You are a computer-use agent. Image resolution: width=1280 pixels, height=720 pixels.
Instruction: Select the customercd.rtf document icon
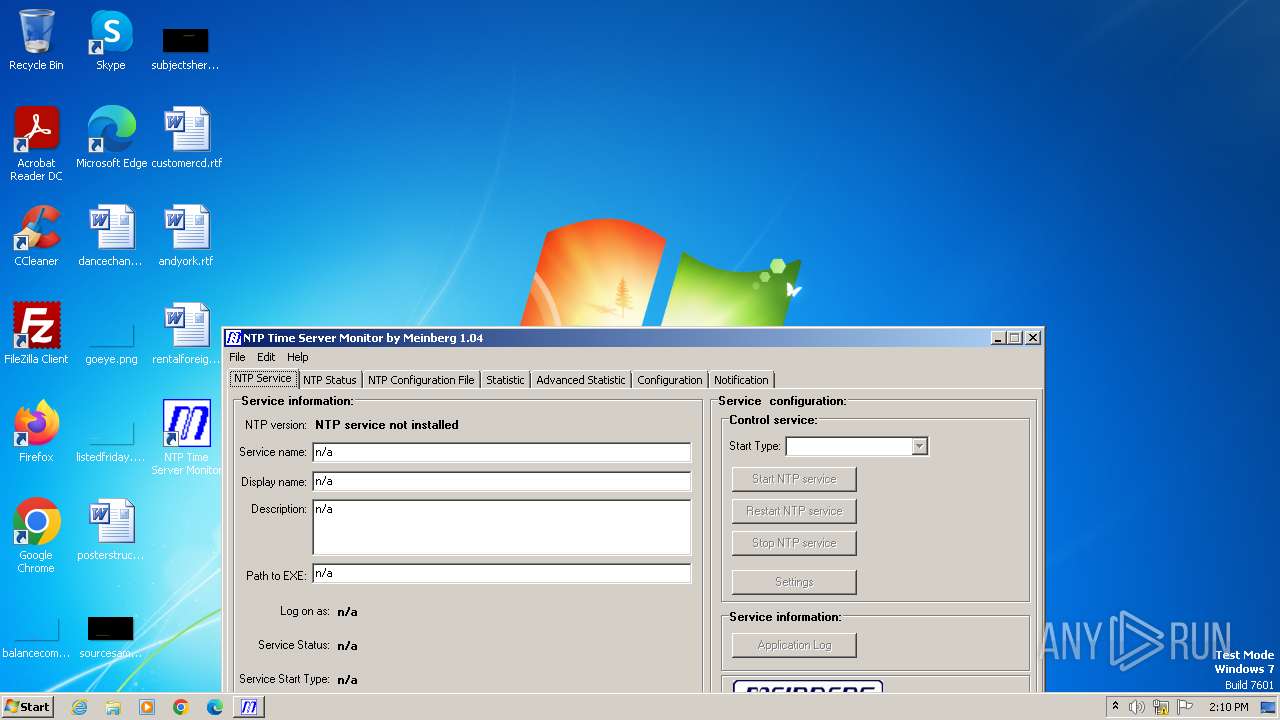click(x=187, y=137)
